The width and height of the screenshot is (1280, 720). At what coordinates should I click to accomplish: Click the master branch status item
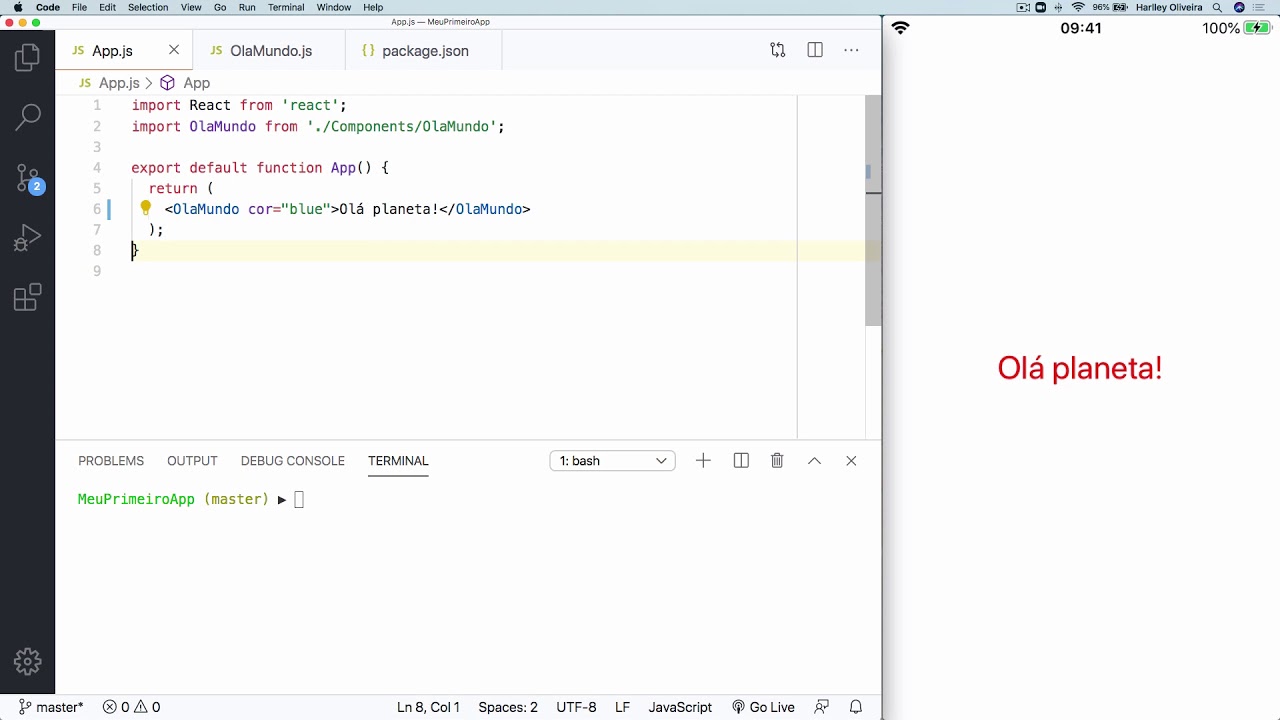[x=51, y=707]
